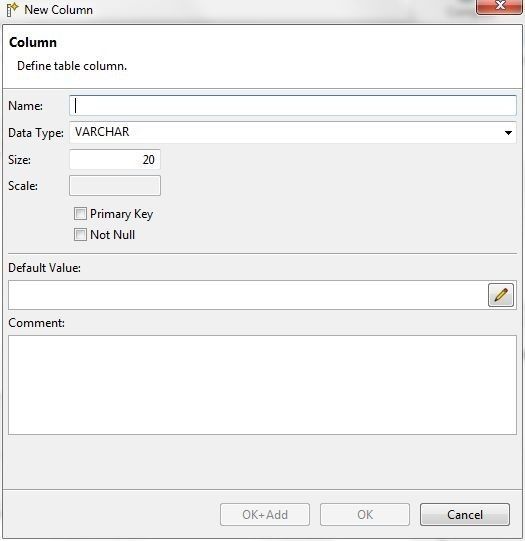Close the New Column dialog

[x=499, y=6]
